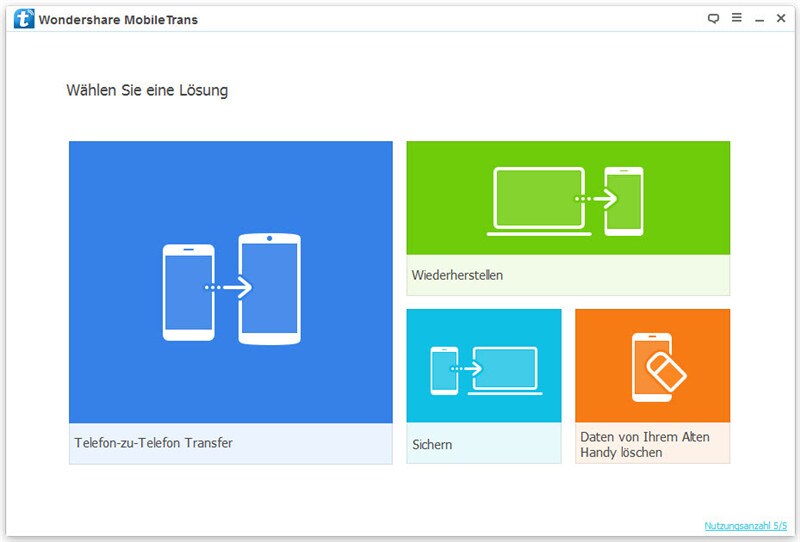Click the Telefon-zu-Telefon Transfer label
The width and height of the screenshot is (800, 542).
[x=153, y=442]
